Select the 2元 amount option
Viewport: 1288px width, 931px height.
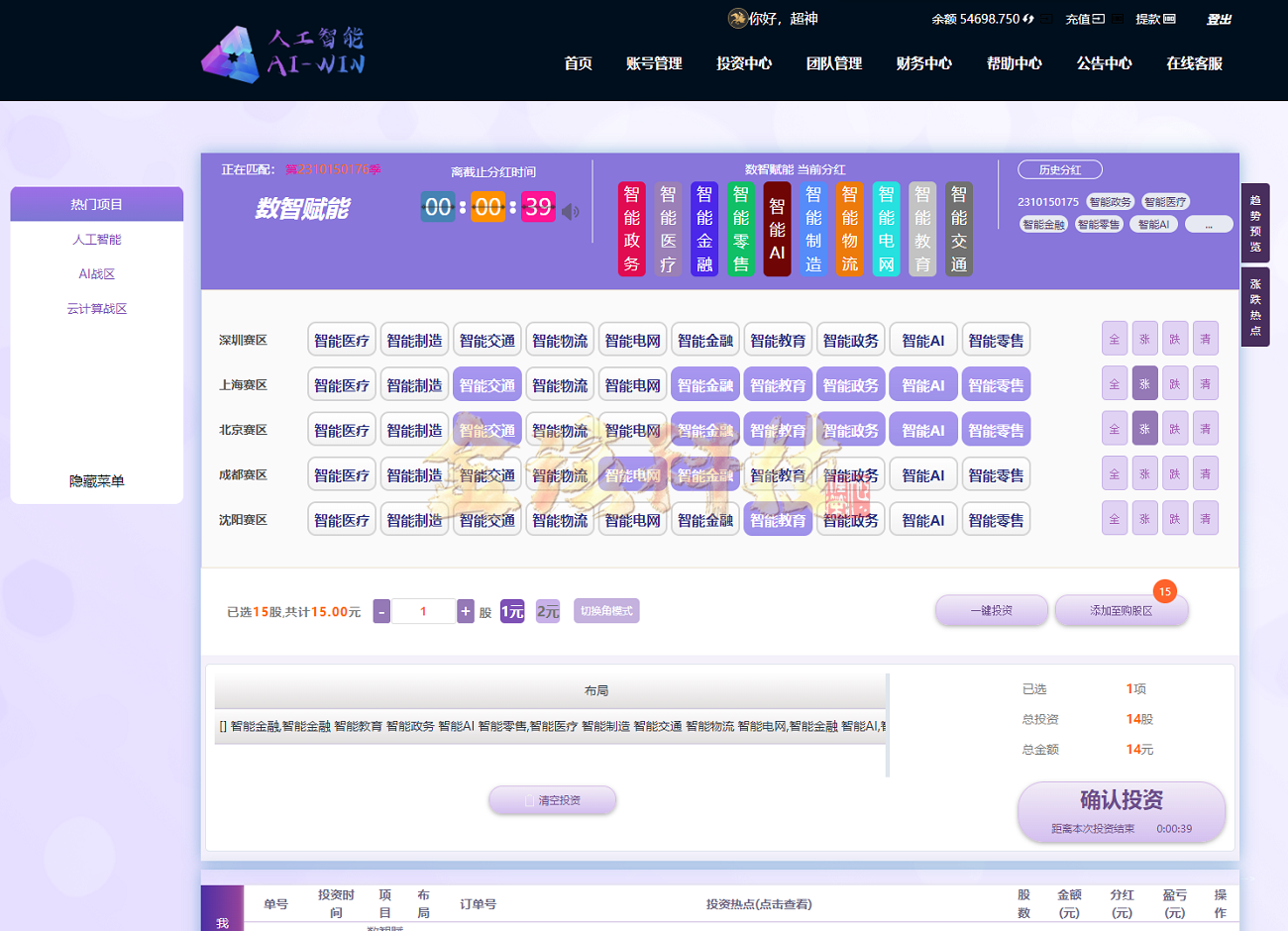coord(546,611)
